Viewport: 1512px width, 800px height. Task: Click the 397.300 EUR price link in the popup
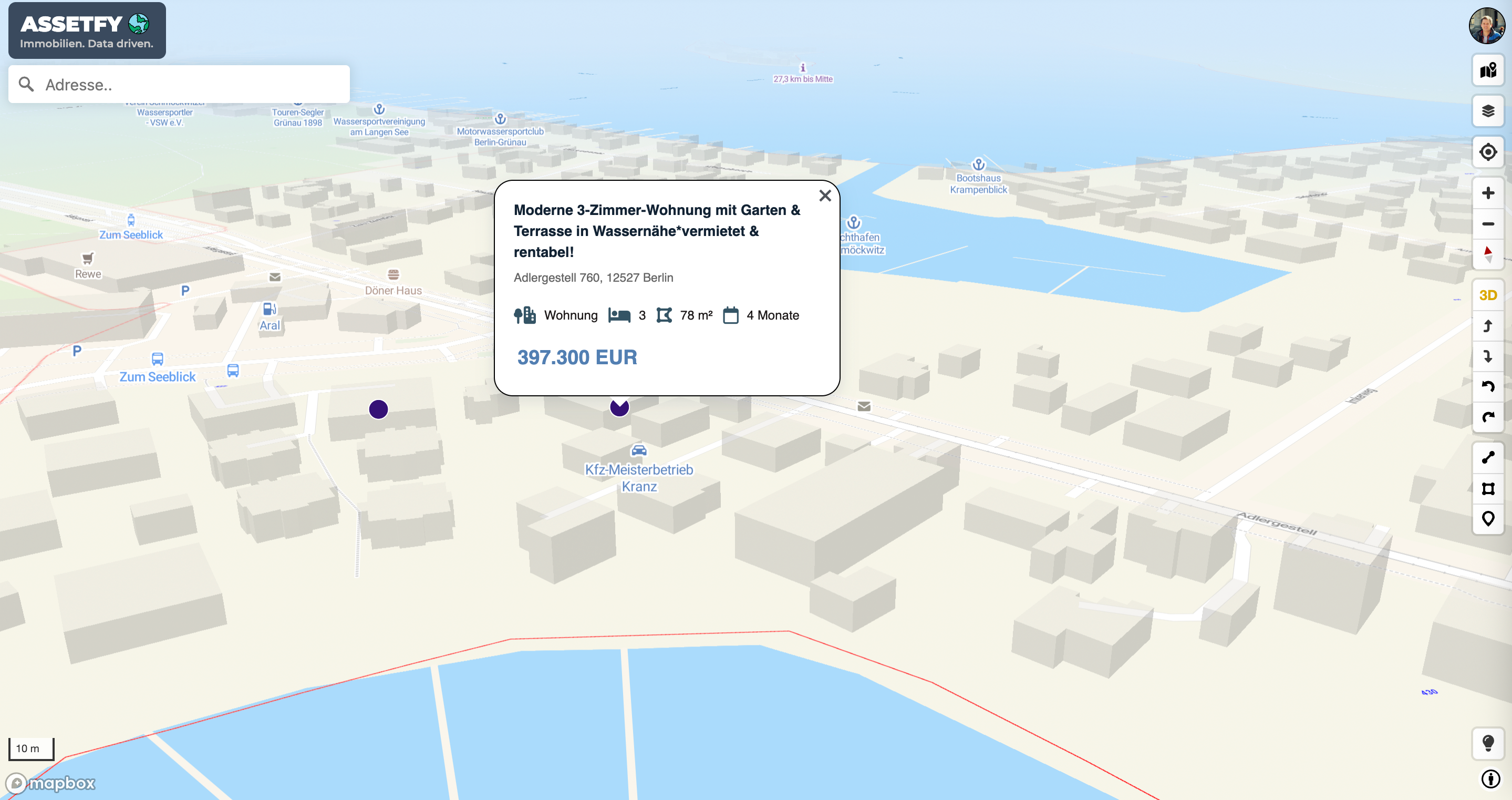click(x=577, y=357)
